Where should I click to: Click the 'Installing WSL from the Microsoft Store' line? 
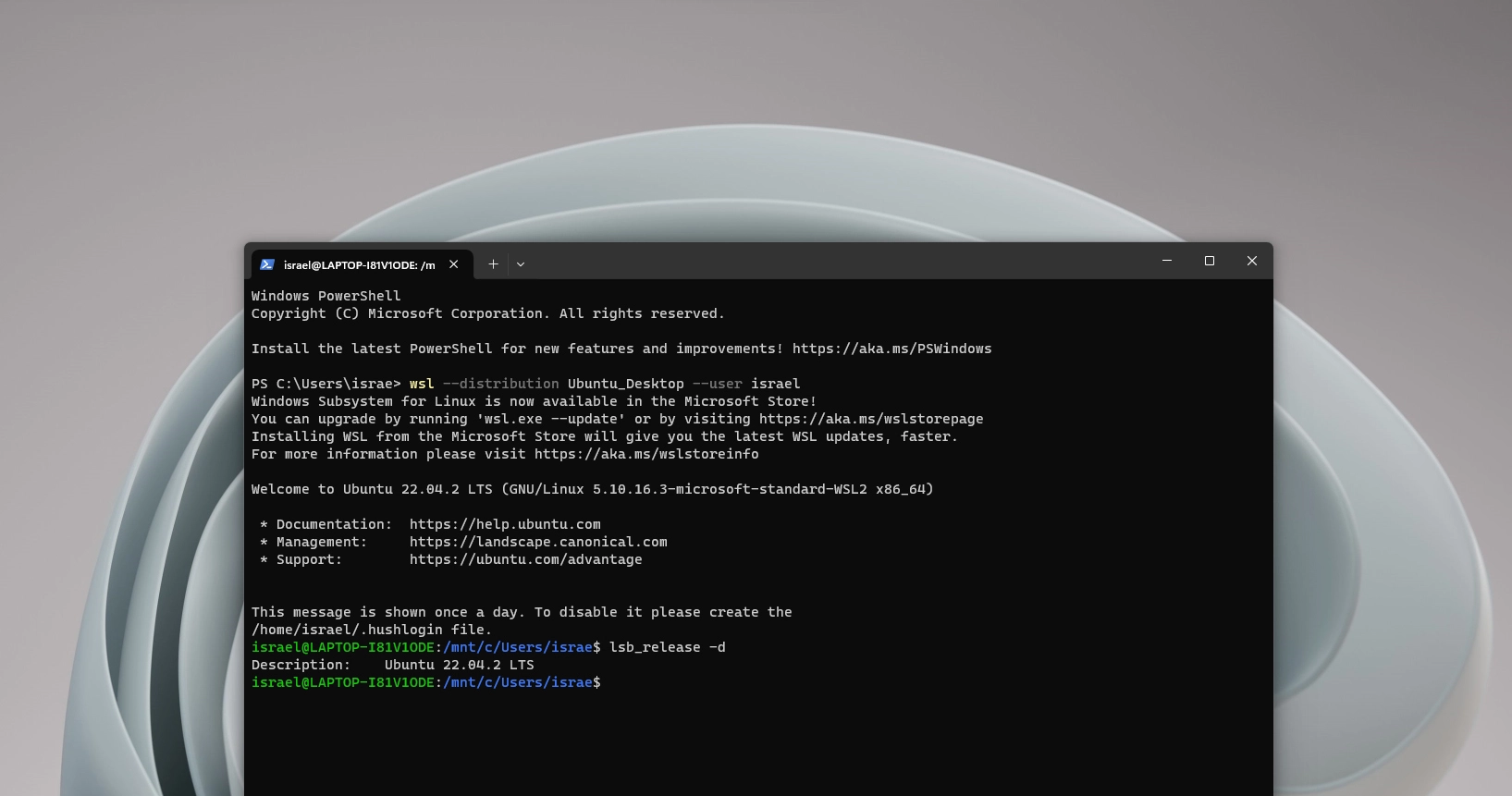coord(605,436)
